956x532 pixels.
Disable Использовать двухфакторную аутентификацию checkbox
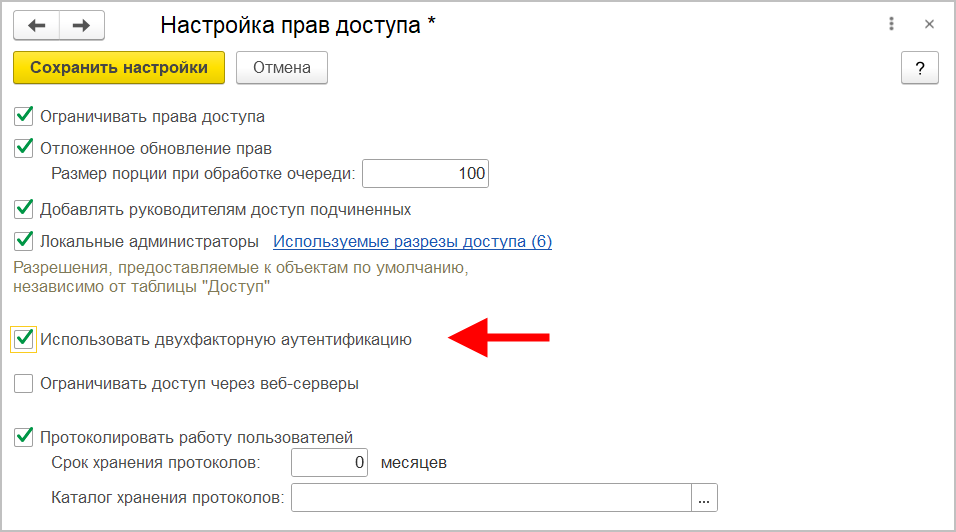(x=24, y=339)
